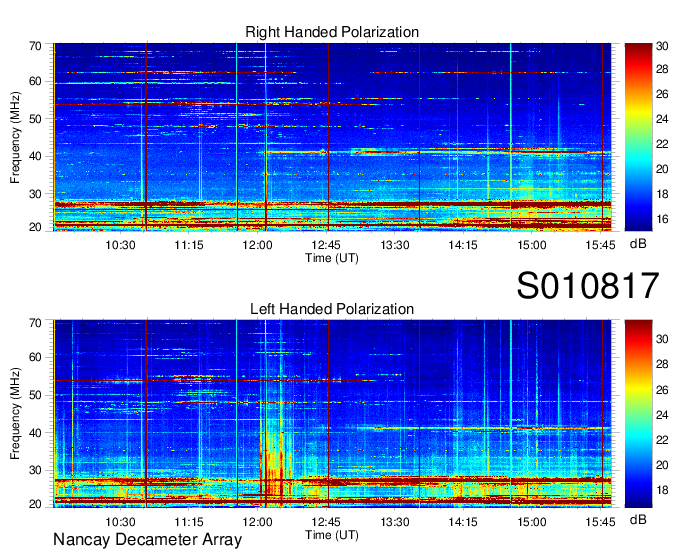Click the lower plot's color scale bar
This screenshot has height=552, width=680.
[638, 414]
